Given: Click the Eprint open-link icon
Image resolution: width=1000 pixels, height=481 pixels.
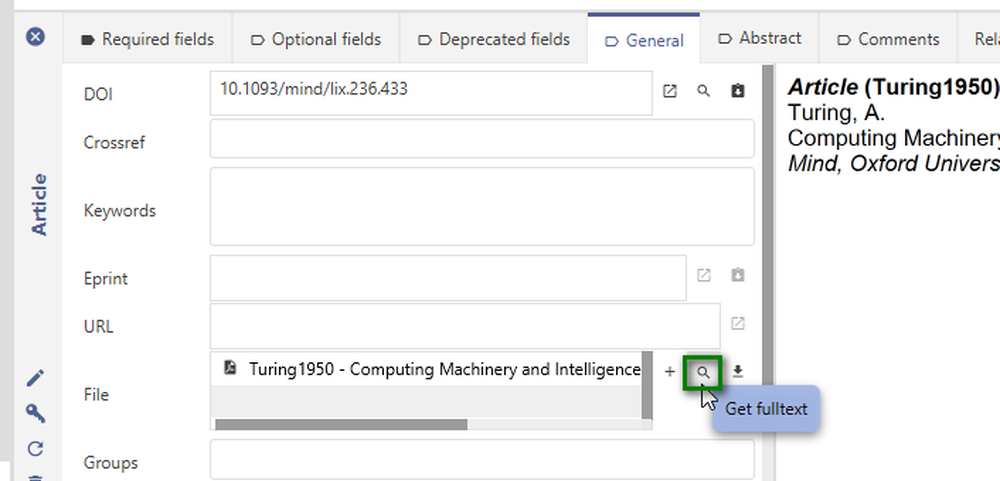Looking at the screenshot, I should point(703,276).
